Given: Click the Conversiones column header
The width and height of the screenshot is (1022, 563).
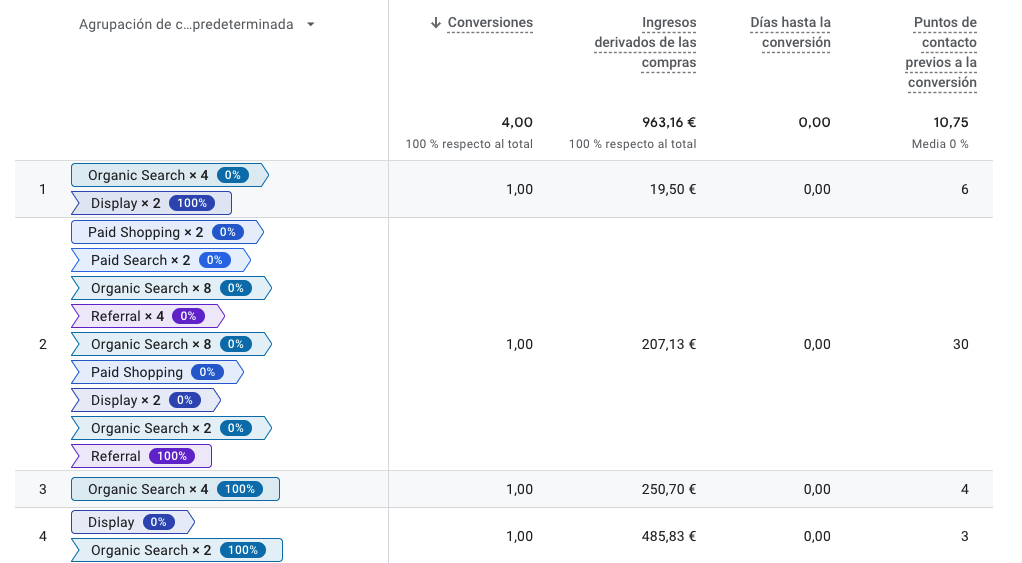Looking at the screenshot, I should pyautogui.click(x=490, y=23).
